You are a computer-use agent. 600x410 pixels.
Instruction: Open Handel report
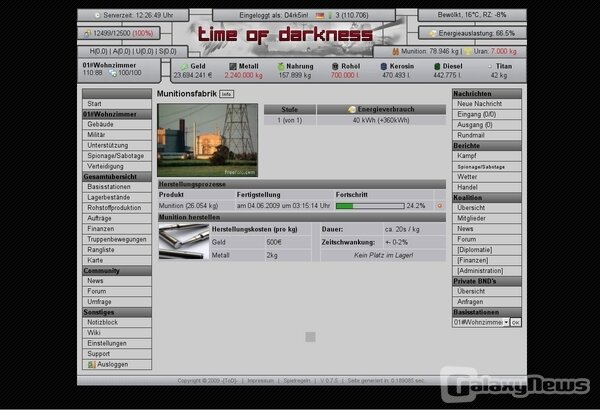tap(487, 187)
